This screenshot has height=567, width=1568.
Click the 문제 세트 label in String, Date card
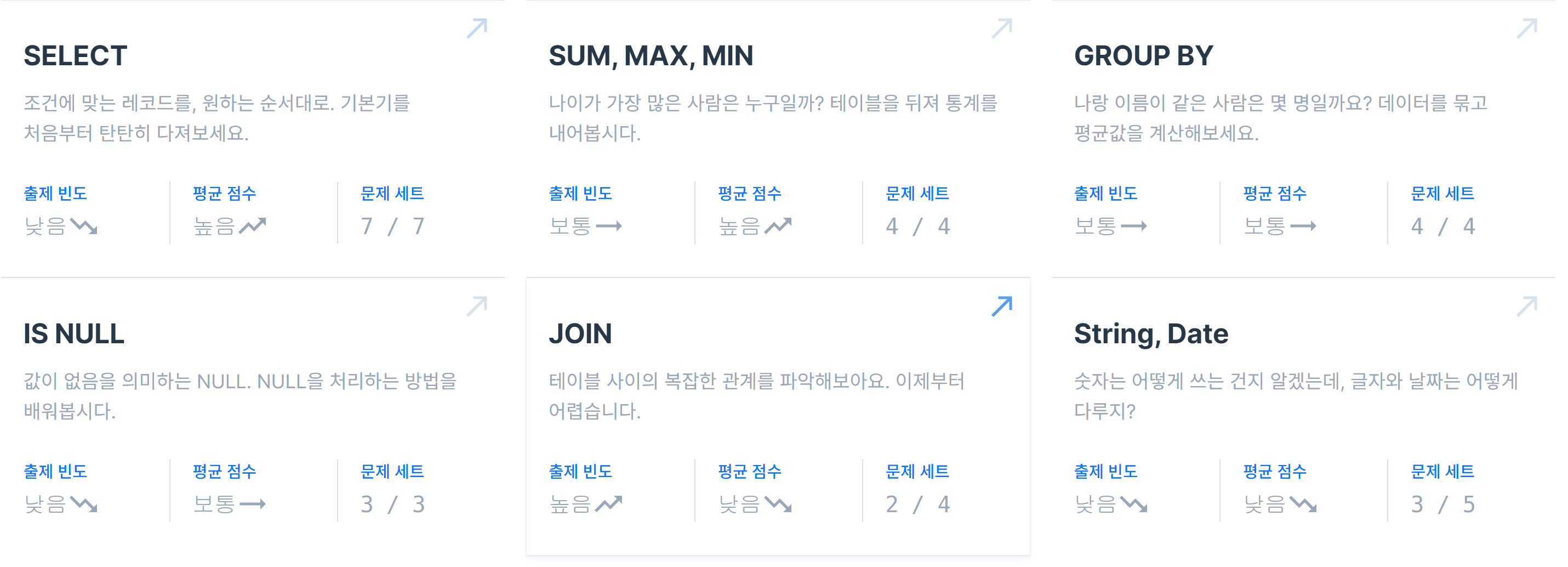coord(1442,472)
